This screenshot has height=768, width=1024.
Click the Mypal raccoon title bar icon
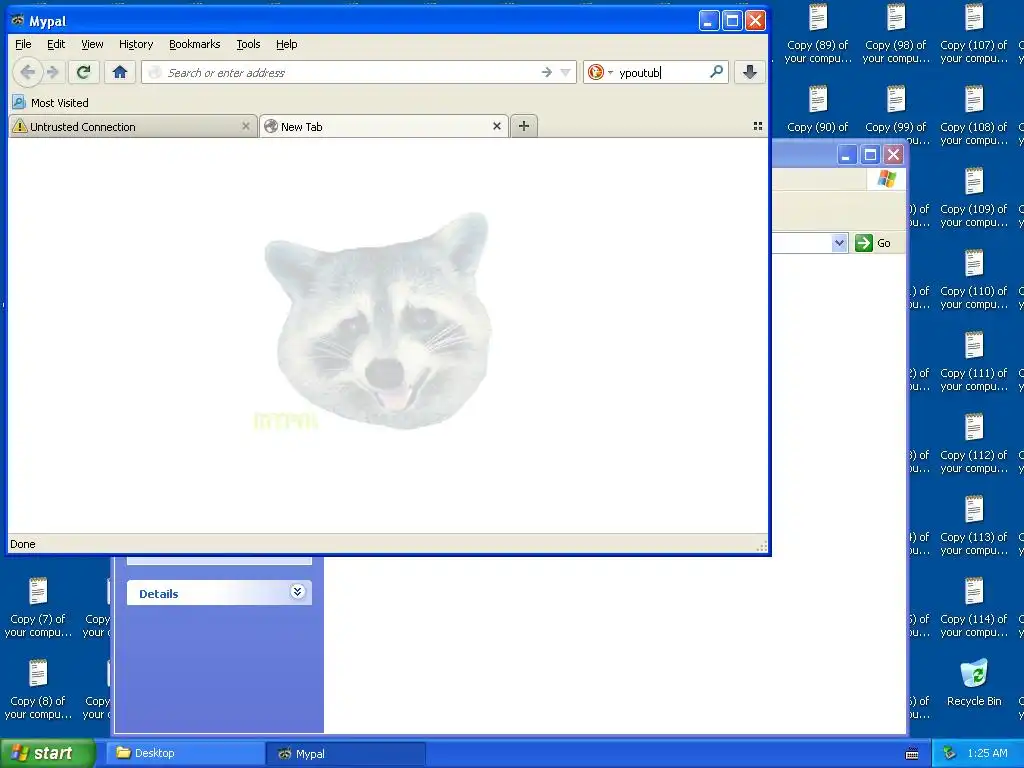[18, 20]
